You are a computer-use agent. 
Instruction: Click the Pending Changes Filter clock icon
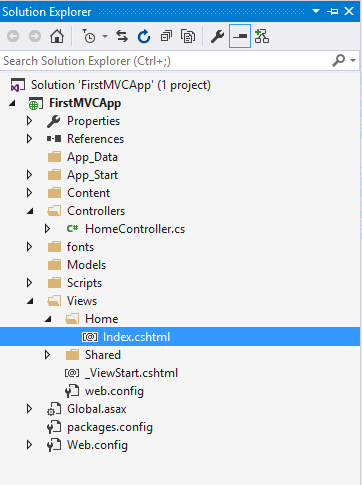point(89,36)
